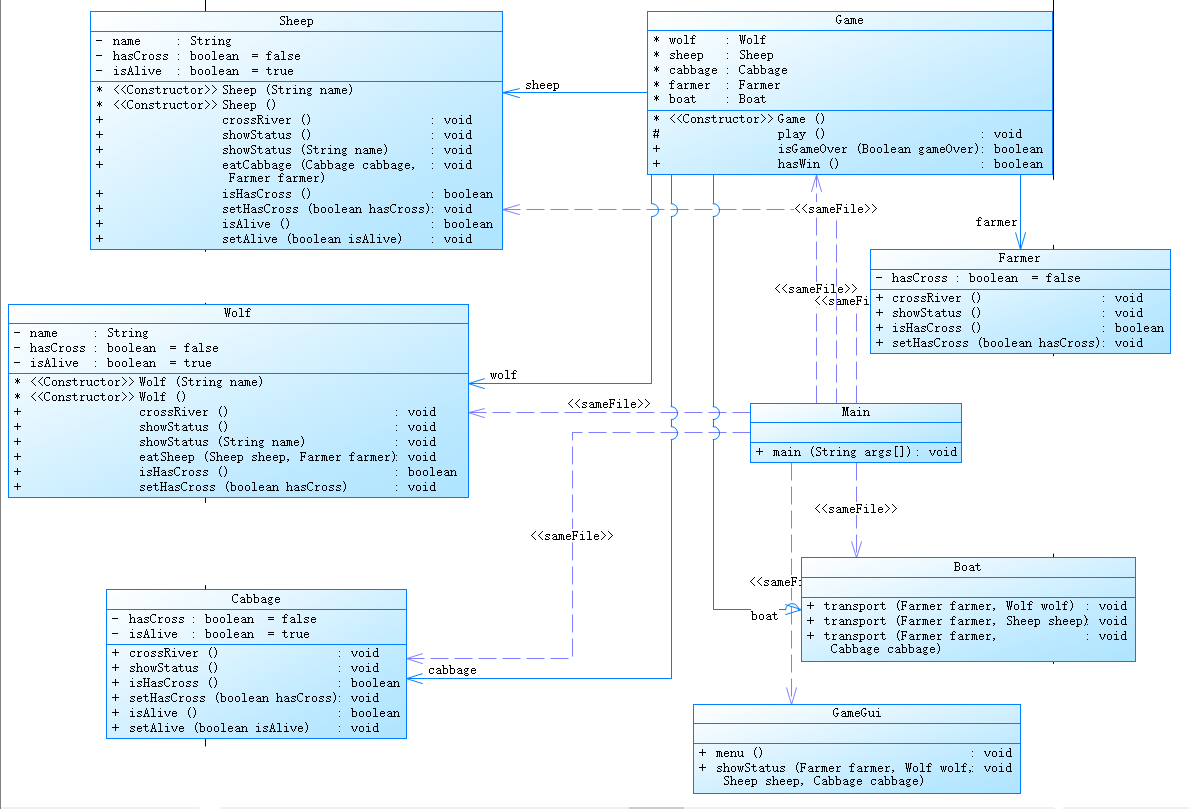Viewport: 1189px width, 809px height.
Task: Click the 'cabbage' association label
Action: point(452,670)
